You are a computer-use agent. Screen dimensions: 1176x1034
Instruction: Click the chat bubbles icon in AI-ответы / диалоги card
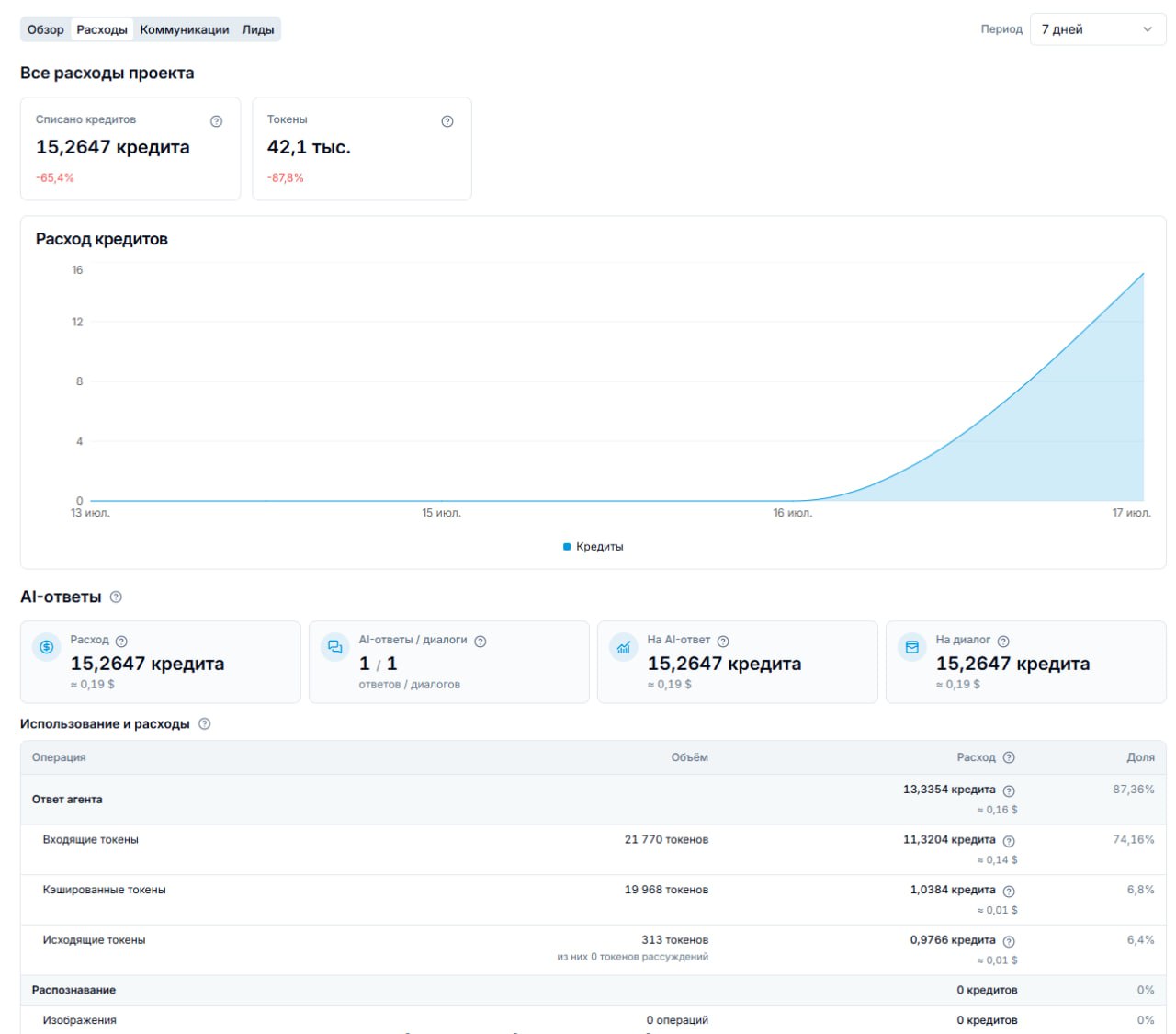point(335,647)
